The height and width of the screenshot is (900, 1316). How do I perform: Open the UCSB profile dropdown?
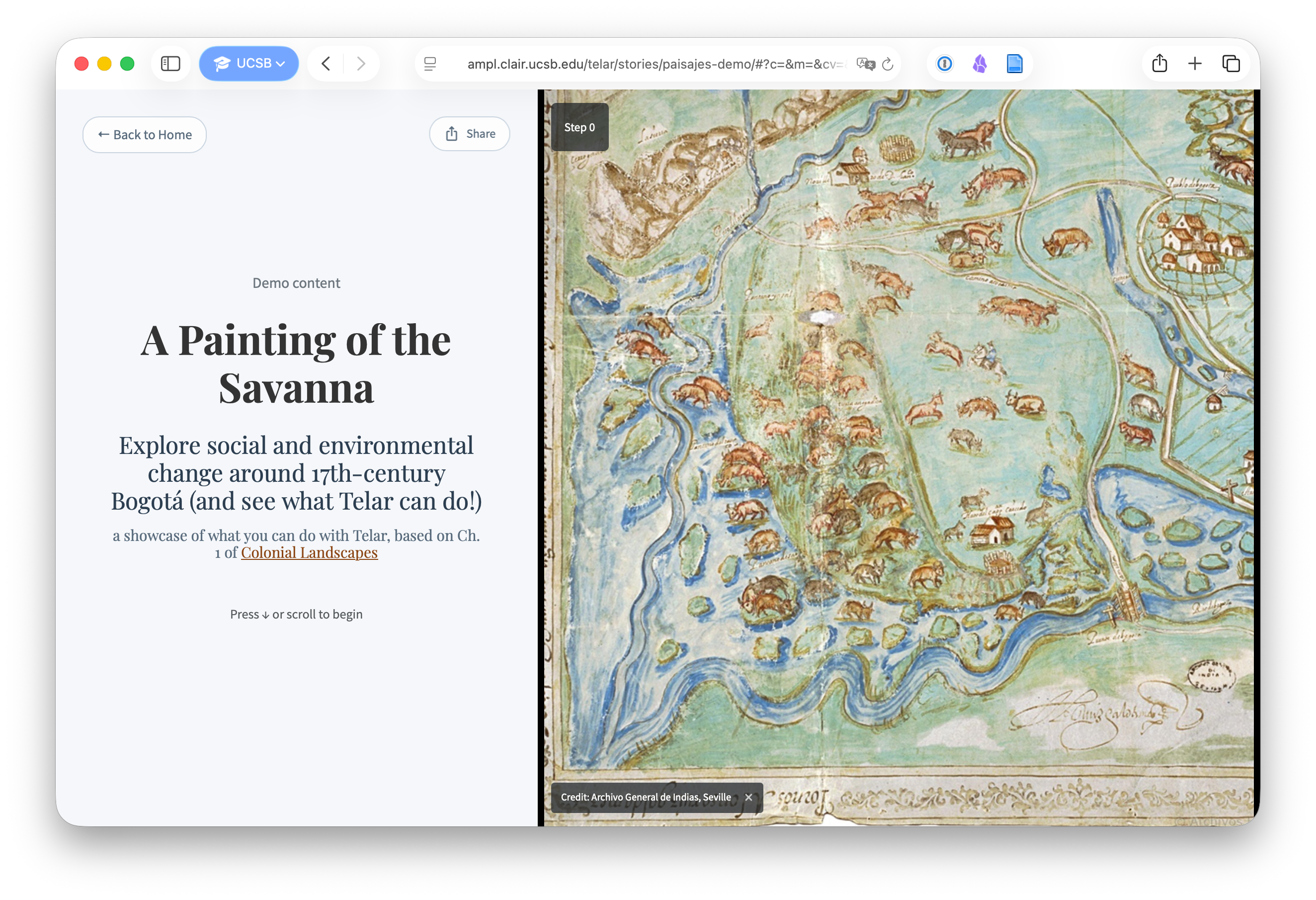pos(248,64)
